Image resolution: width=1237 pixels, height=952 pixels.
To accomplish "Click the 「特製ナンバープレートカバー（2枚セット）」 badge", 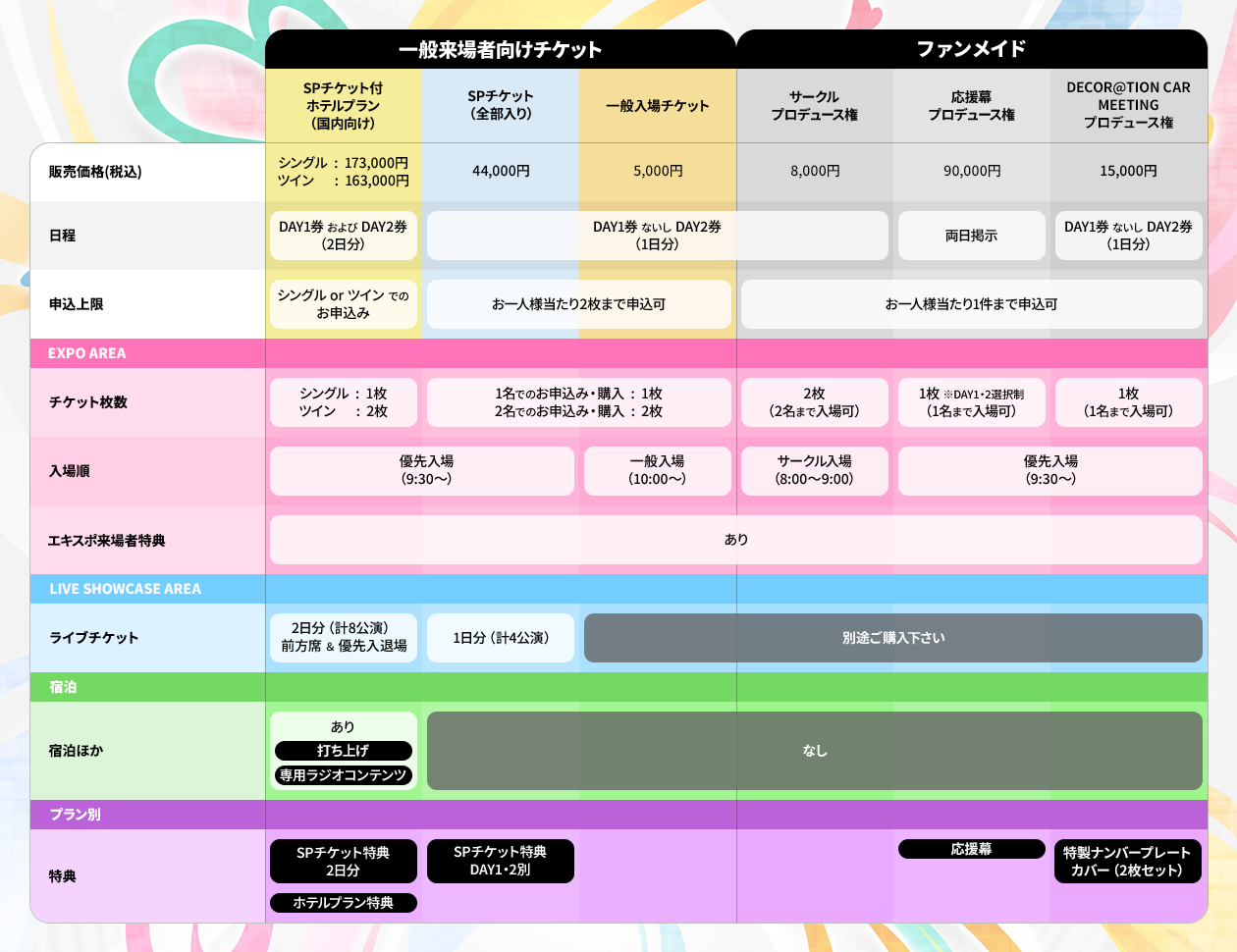I will click(1128, 861).
